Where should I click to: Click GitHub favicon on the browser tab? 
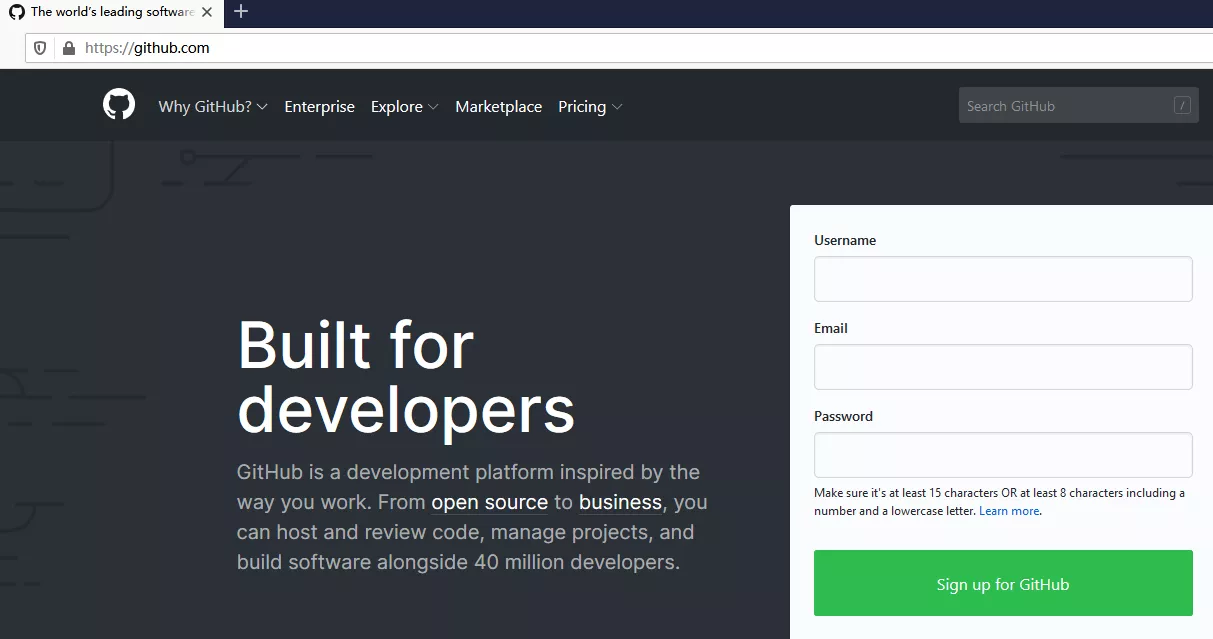(x=16, y=12)
